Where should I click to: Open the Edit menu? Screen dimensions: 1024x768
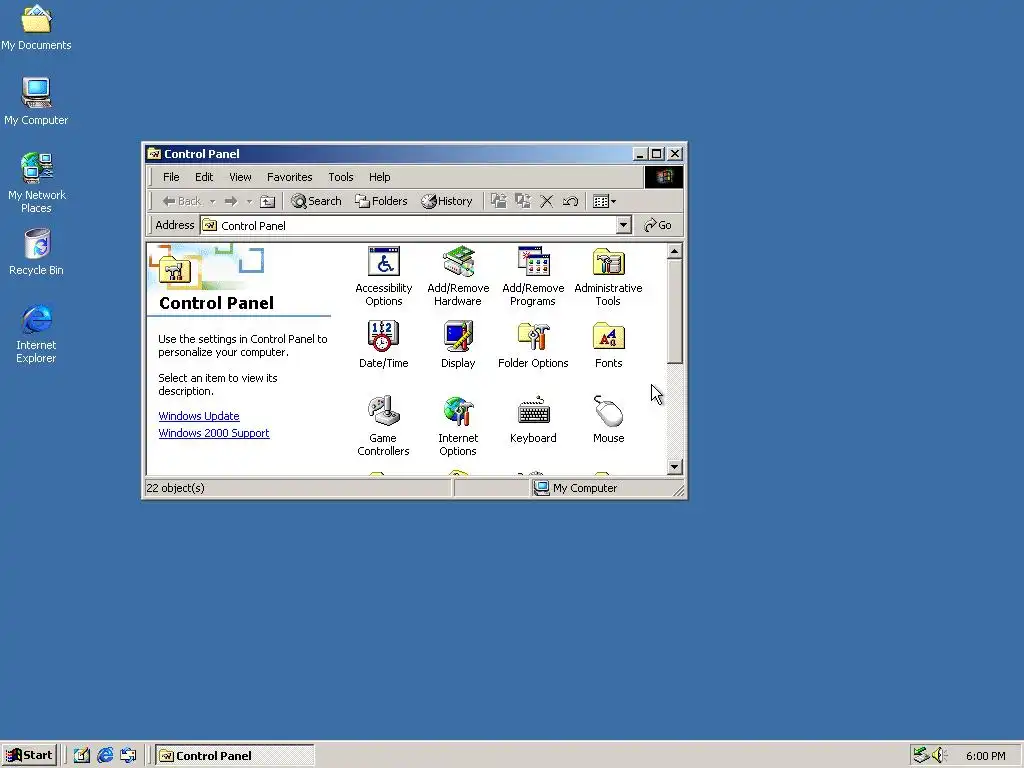[204, 177]
